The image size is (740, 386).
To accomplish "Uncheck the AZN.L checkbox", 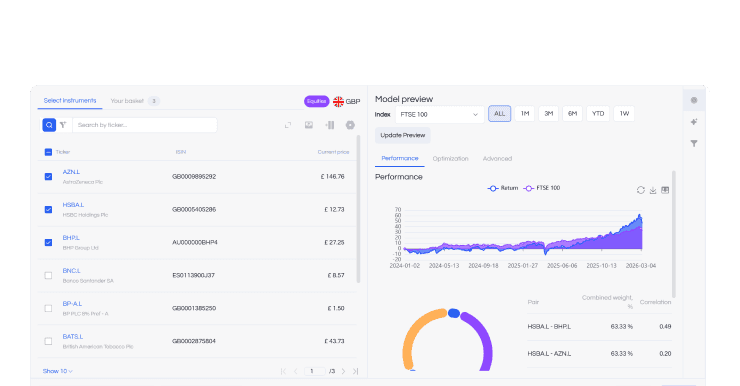I will [48, 176].
